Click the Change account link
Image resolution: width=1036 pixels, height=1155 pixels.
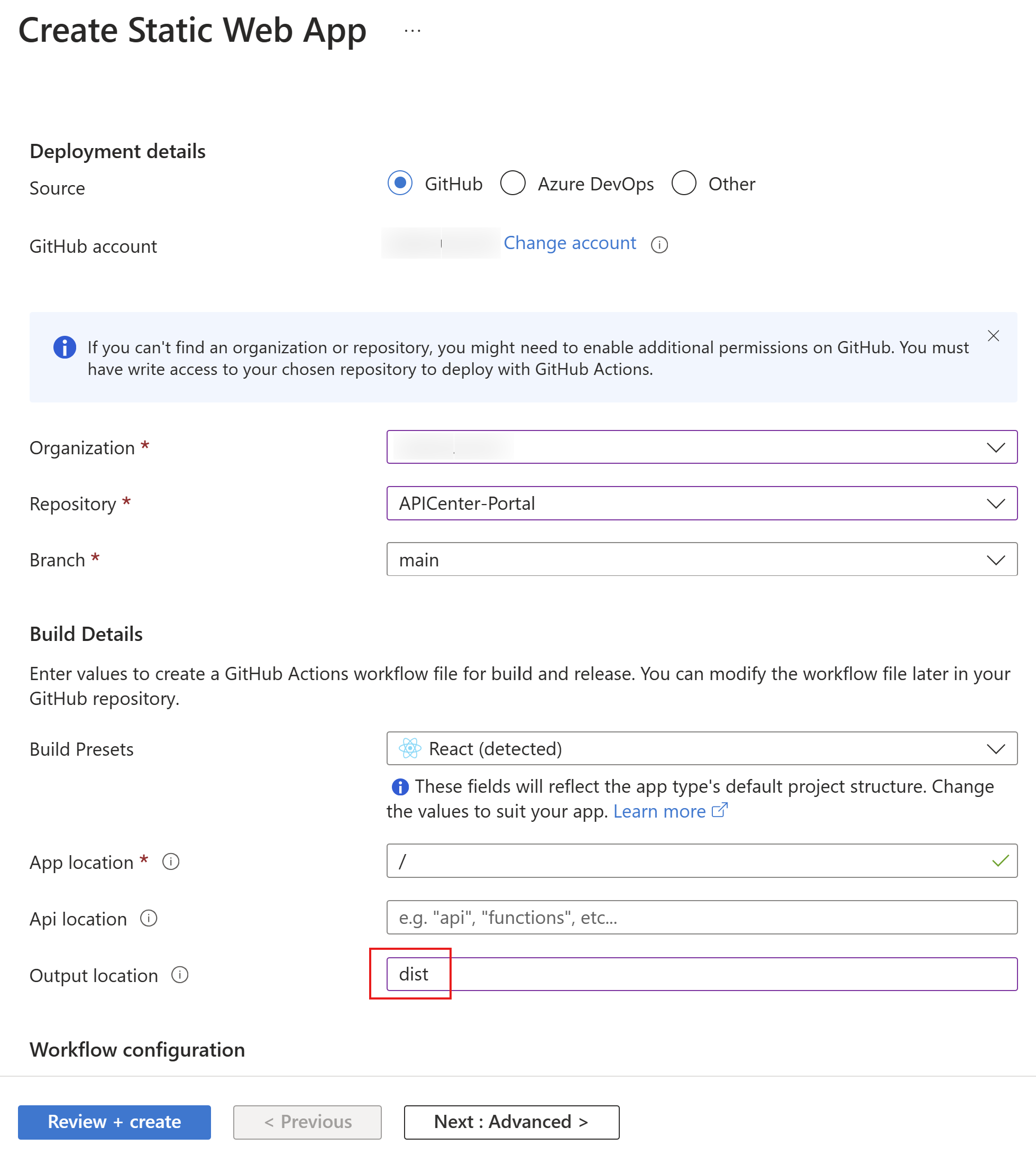[x=570, y=242]
